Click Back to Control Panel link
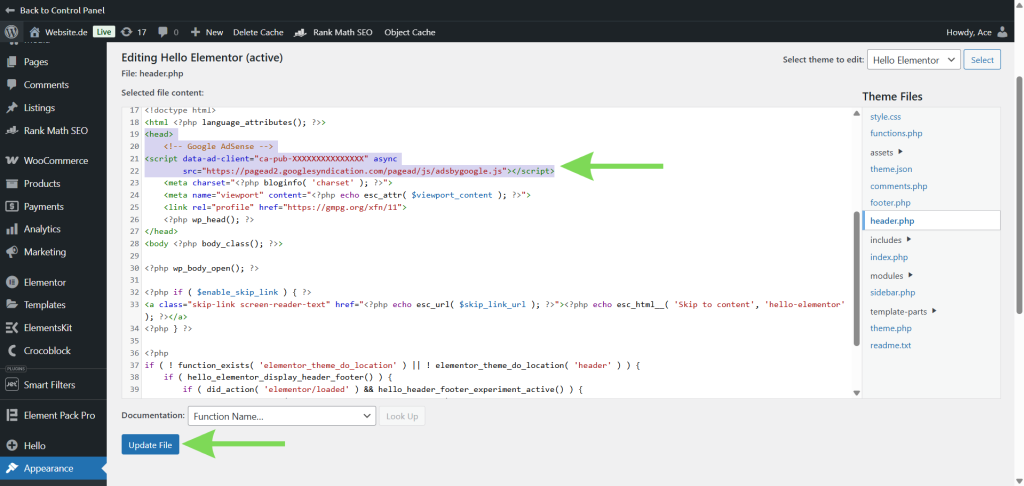The width and height of the screenshot is (1024, 486). 62,10
